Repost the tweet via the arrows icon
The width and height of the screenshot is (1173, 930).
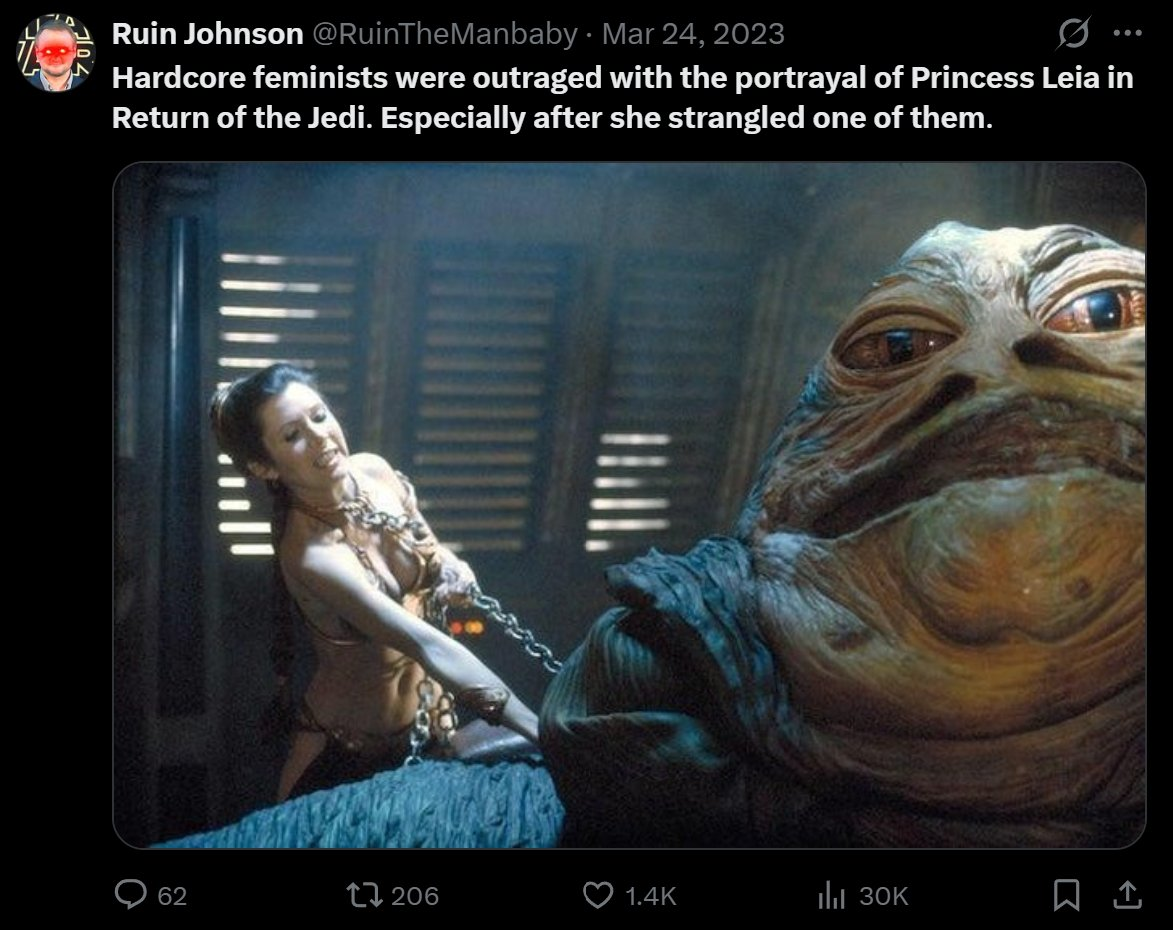(x=364, y=895)
